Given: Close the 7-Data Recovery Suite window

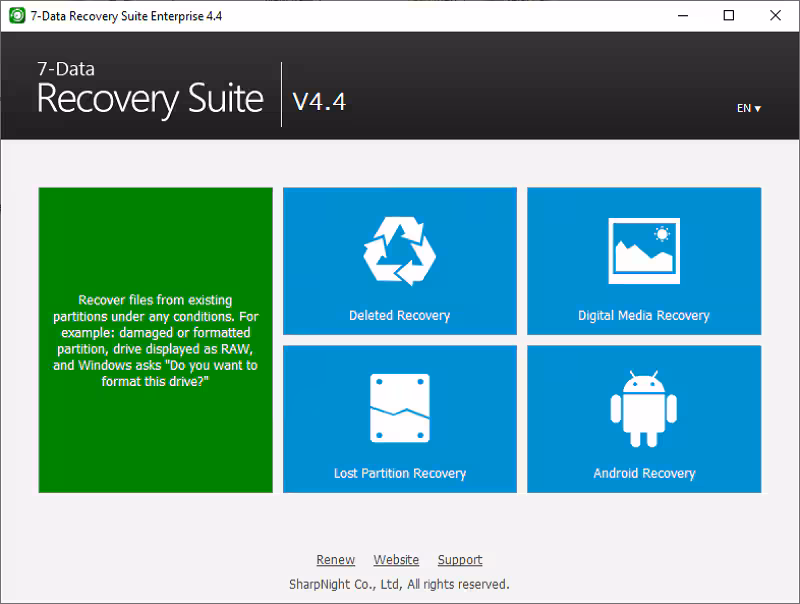Looking at the screenshot, I should coord(776,16).
